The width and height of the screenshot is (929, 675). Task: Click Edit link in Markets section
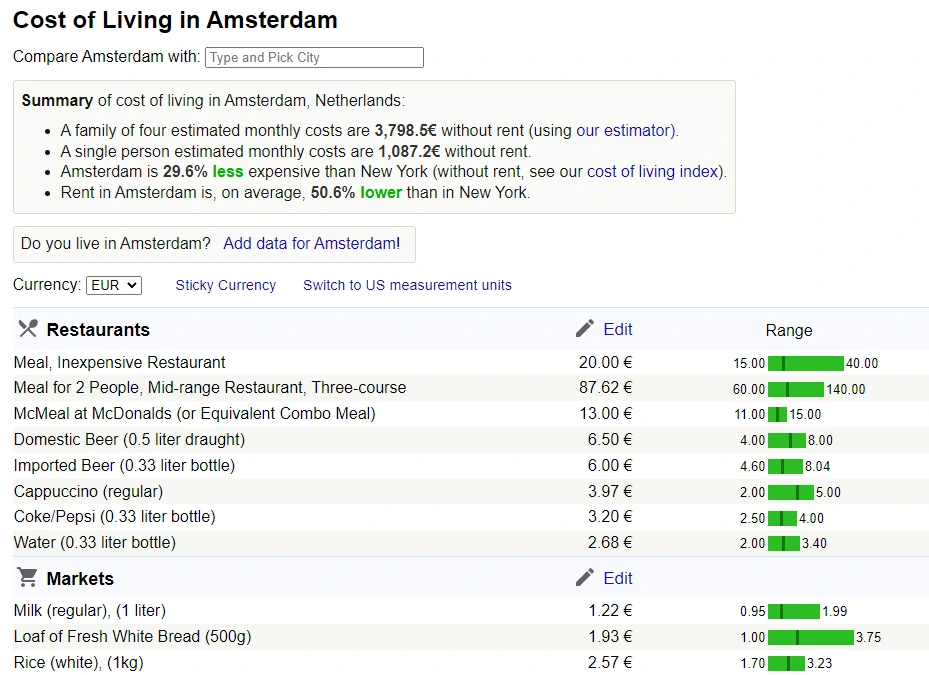click(618, 578)
